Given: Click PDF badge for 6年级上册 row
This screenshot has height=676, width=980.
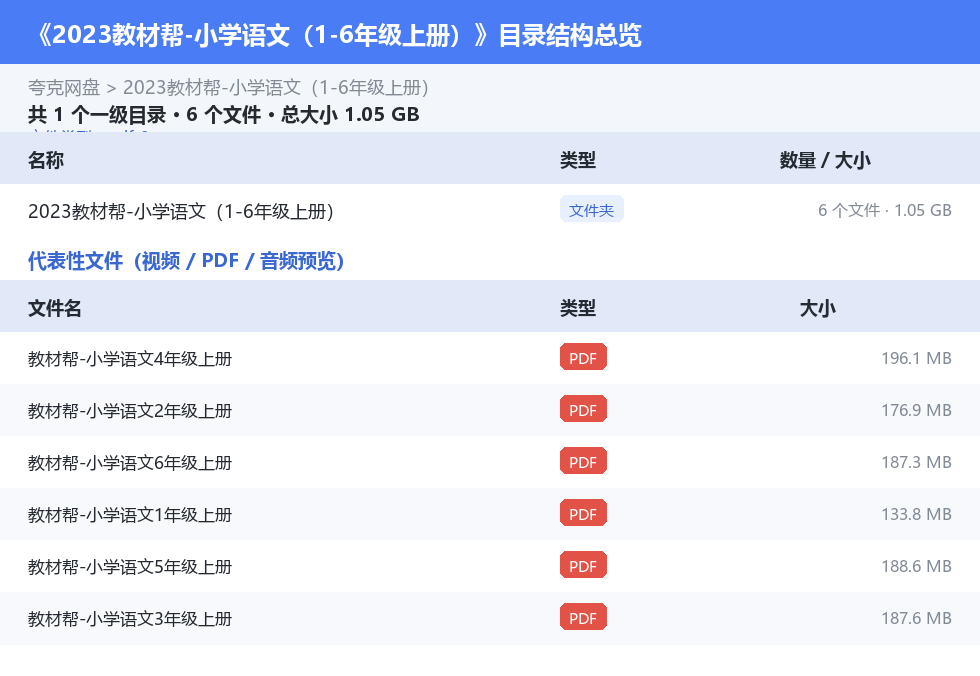Looking at the screenshot, I should coord(583,461).
